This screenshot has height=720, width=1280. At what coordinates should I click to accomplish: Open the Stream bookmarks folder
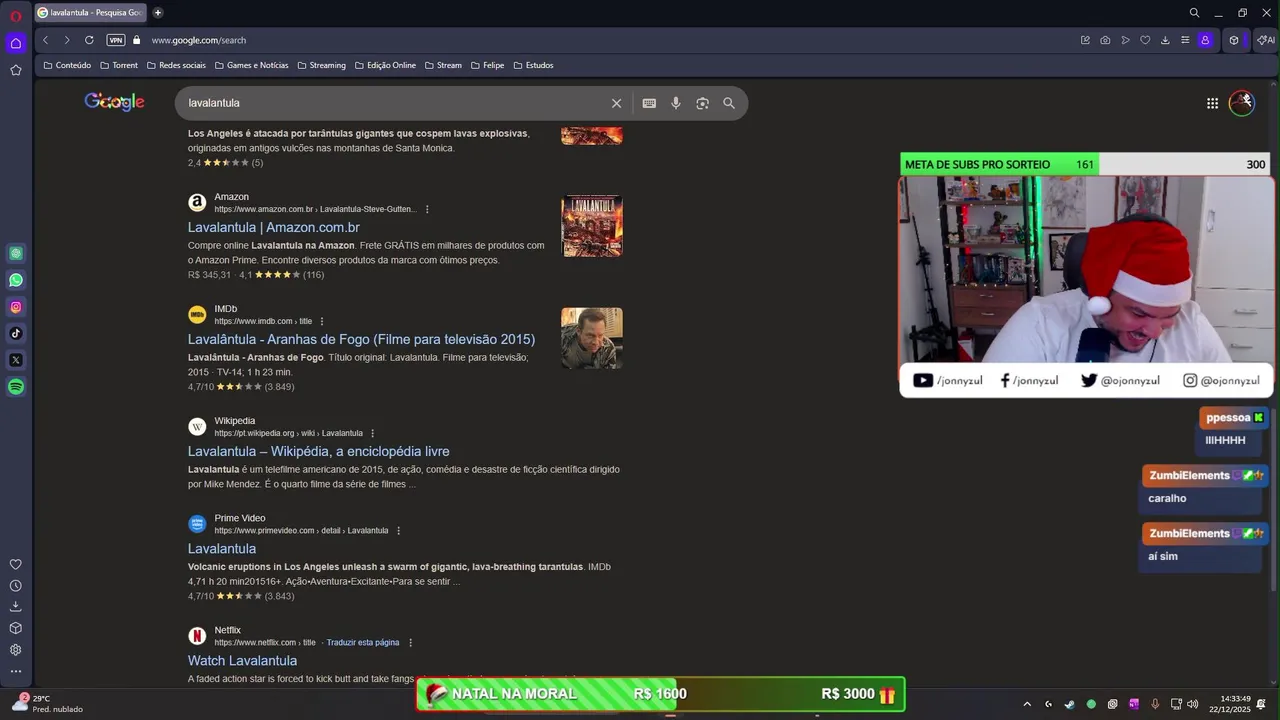tap(443, 65)
